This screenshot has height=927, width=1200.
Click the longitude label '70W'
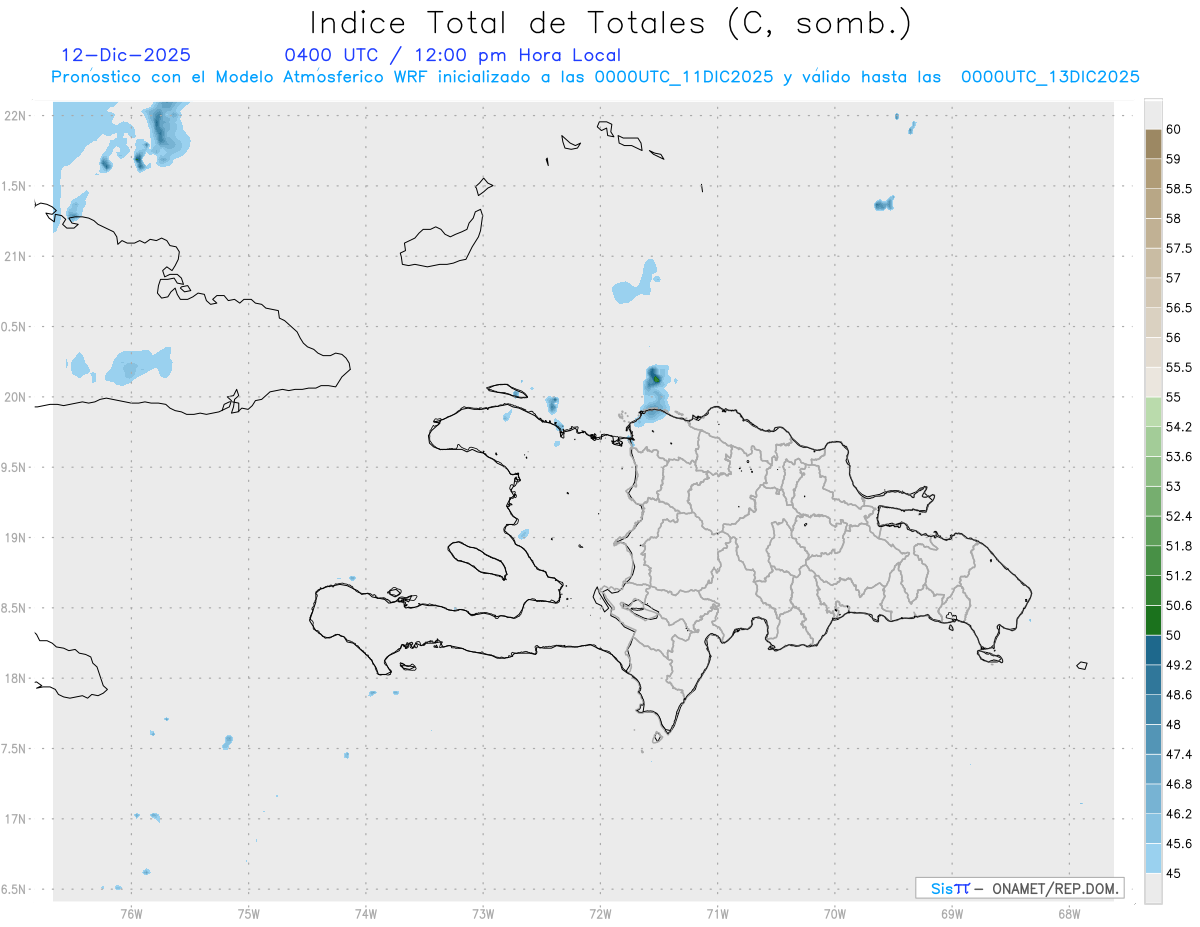[x=835, y=914]
